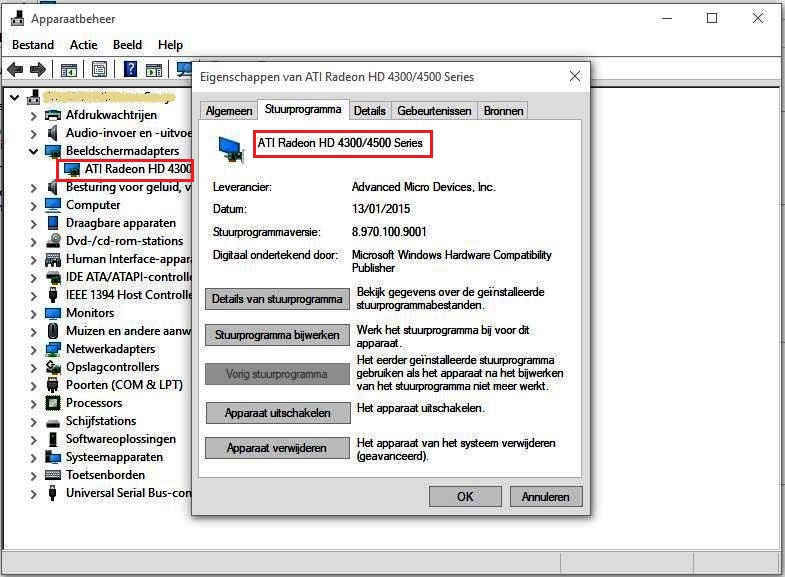The width and height of the screenshot is (785, 577).
Task: Click the Computer monitor icon
Action: (x=53, y=205)
